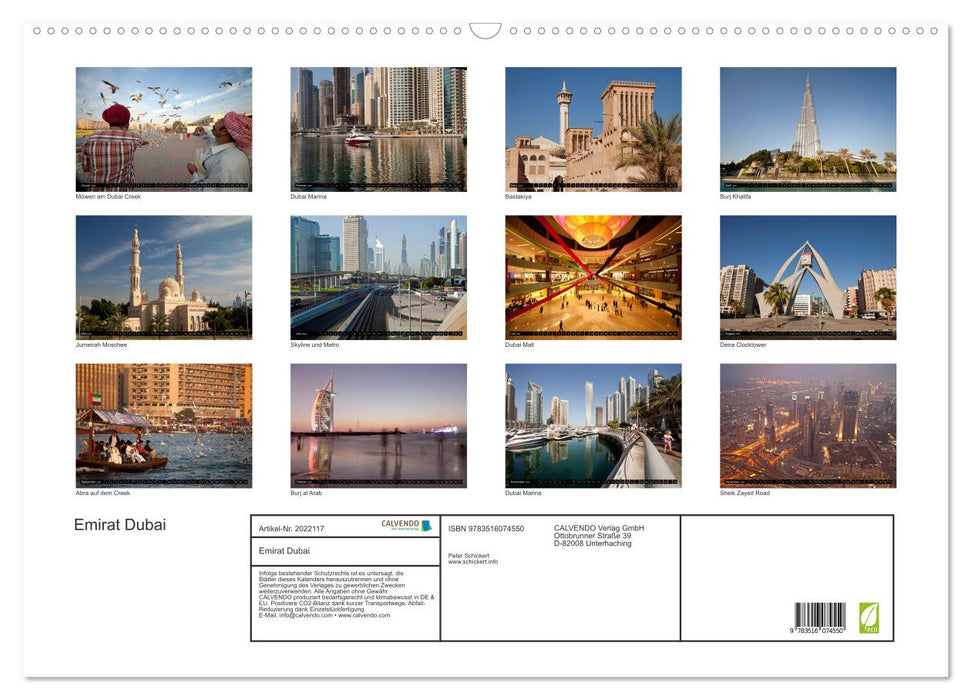The image size is (971, 700).
Task: Click the Sheik Zayed Road aerial image
Action: point(808,425)
